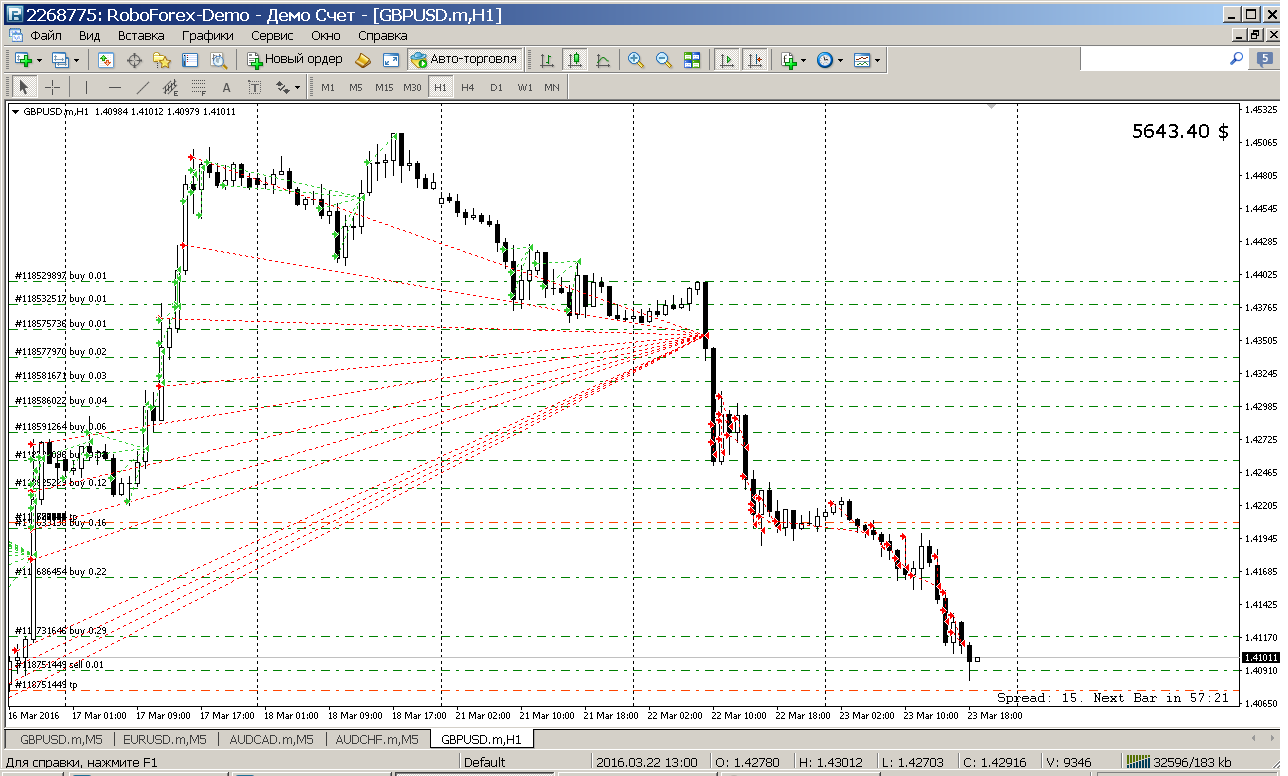Image resolution: width=1288 pixels, height=776 pixels.
Task: Switch to the AUDCAD.m,M5 chart tab
Action: tap(271, 740)
